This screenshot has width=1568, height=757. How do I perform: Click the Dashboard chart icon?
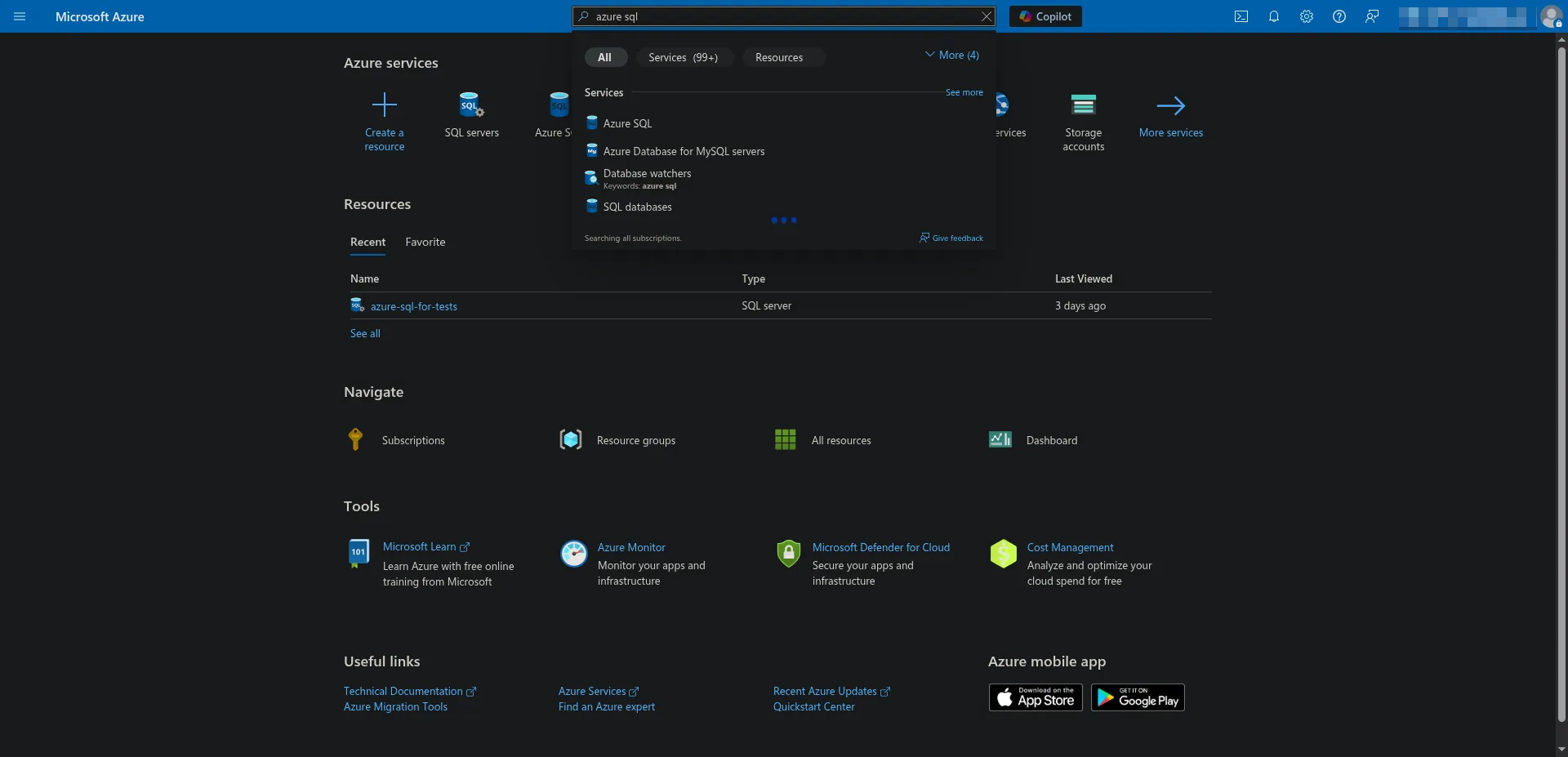[x=1000, y=439]
